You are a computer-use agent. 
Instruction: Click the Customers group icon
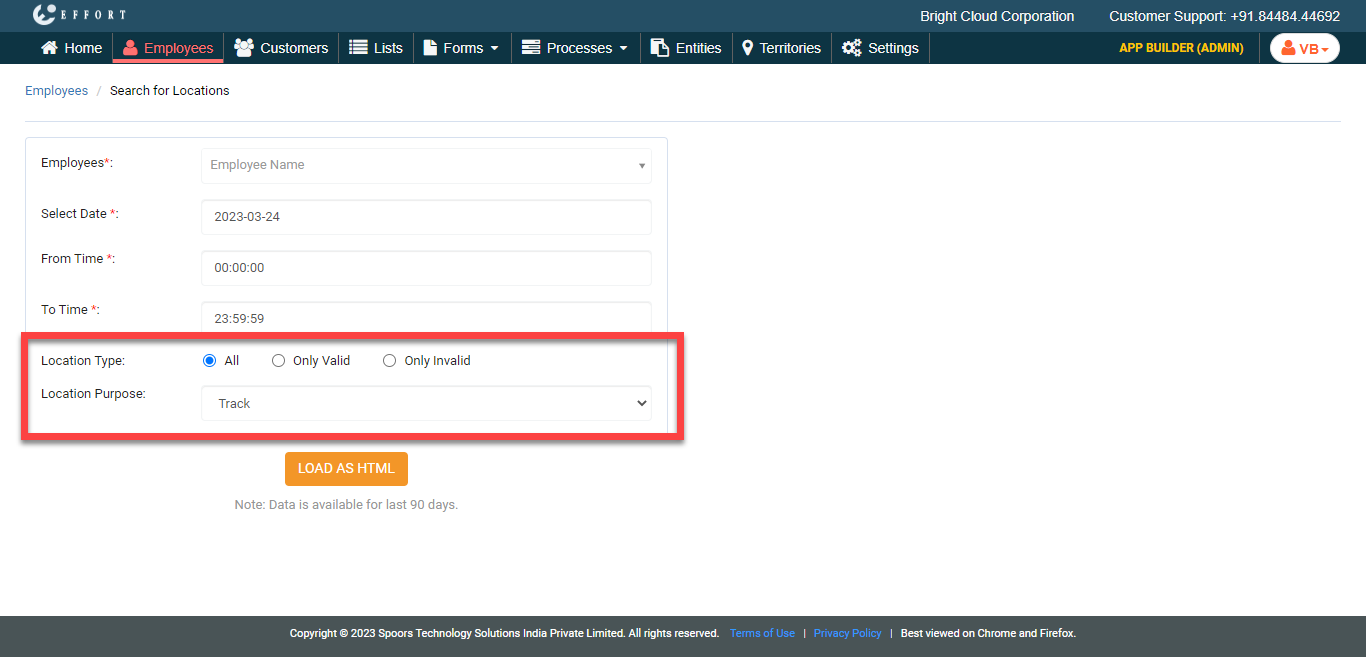coord(243,48)
